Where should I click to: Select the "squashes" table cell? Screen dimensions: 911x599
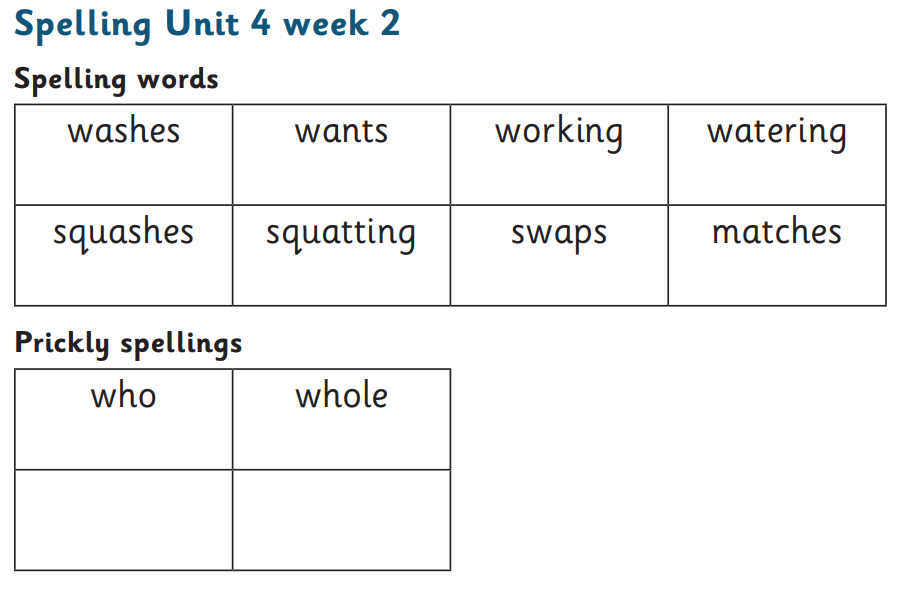tap(124, 255)
